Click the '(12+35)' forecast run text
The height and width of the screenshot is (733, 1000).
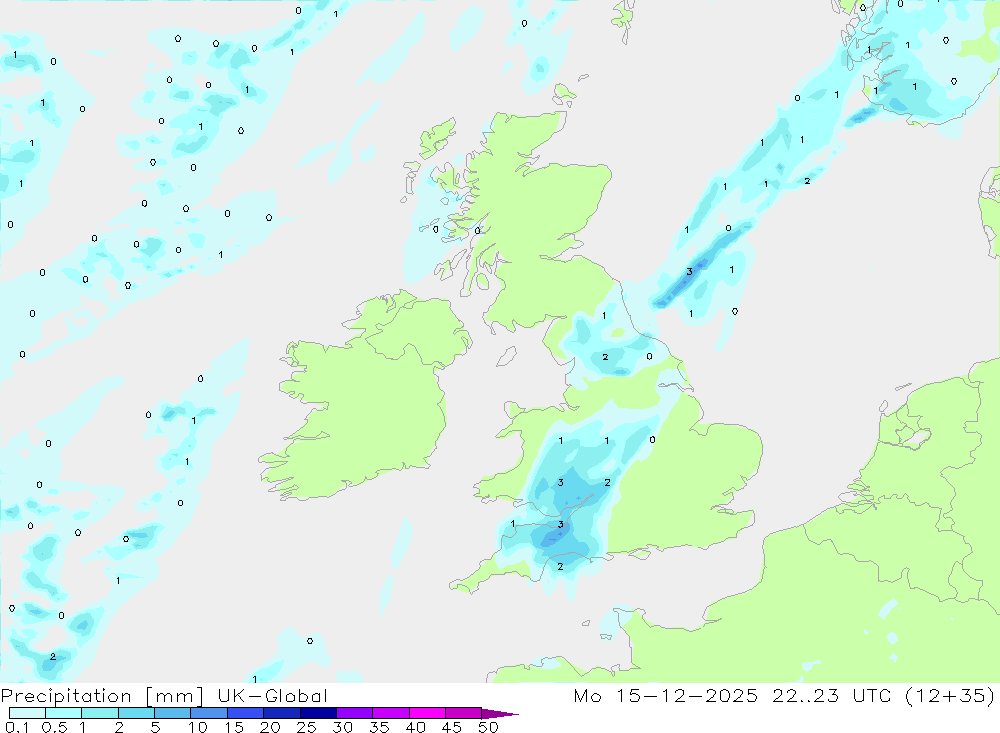[x=950, y=695]
